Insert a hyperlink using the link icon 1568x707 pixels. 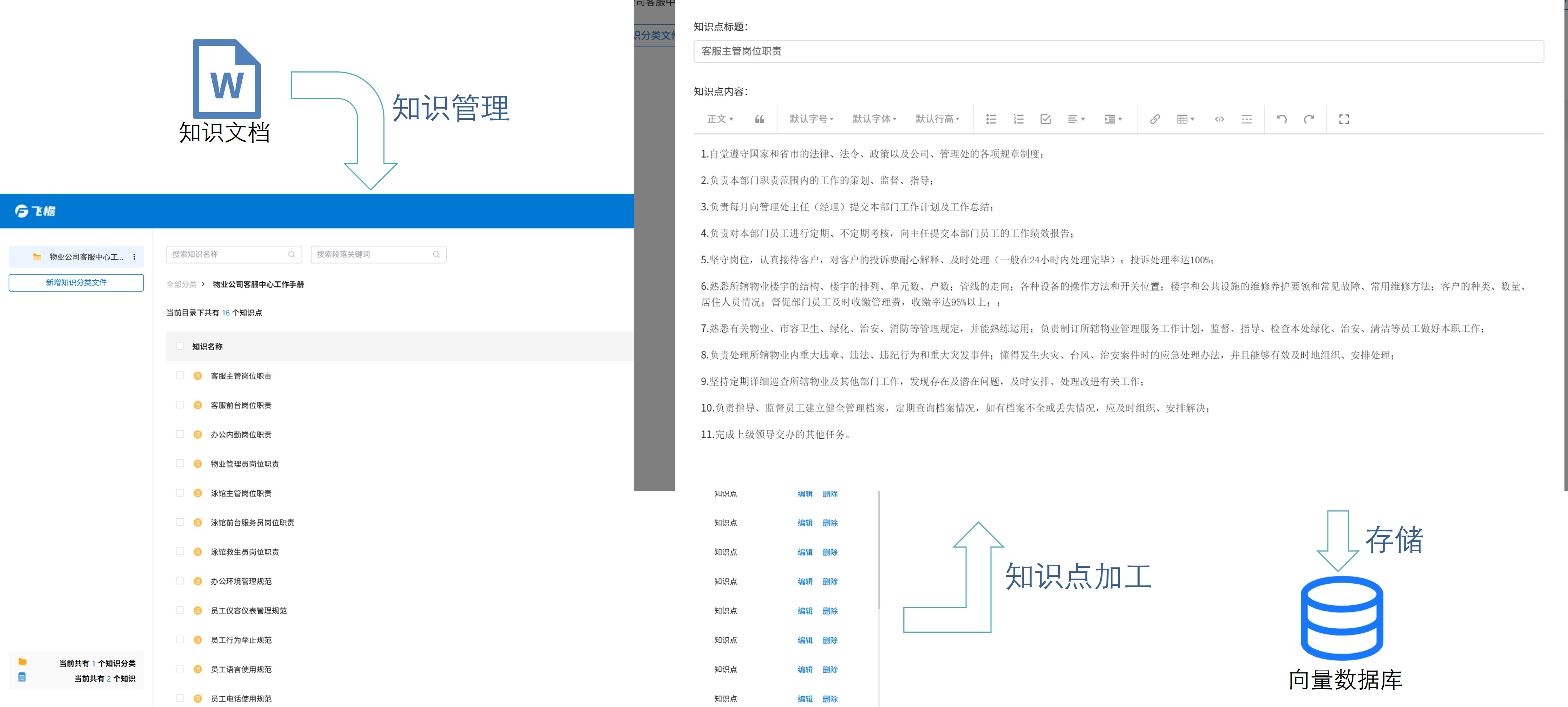click(1155, 119)
